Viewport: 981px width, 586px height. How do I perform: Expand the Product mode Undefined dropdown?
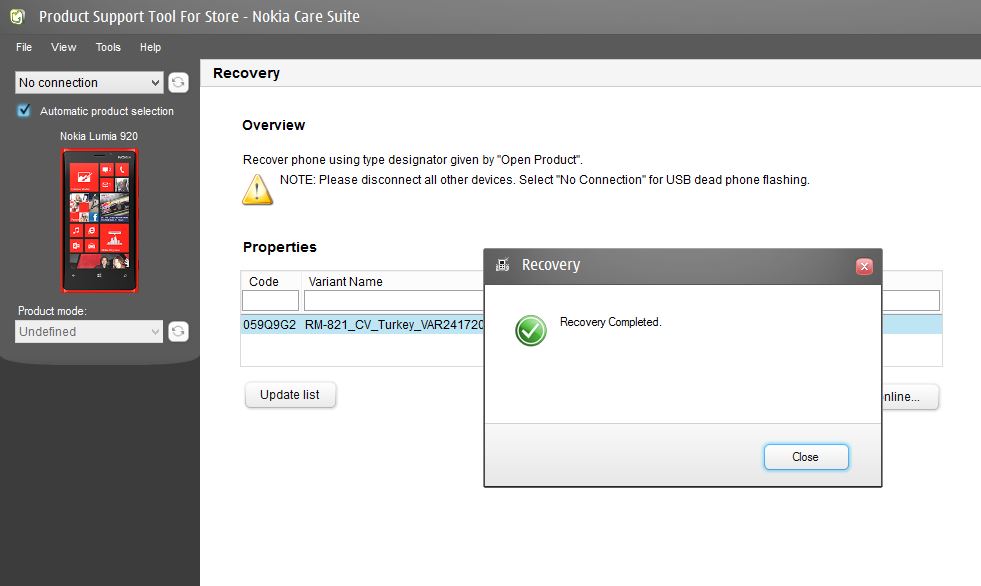[89, 331]
